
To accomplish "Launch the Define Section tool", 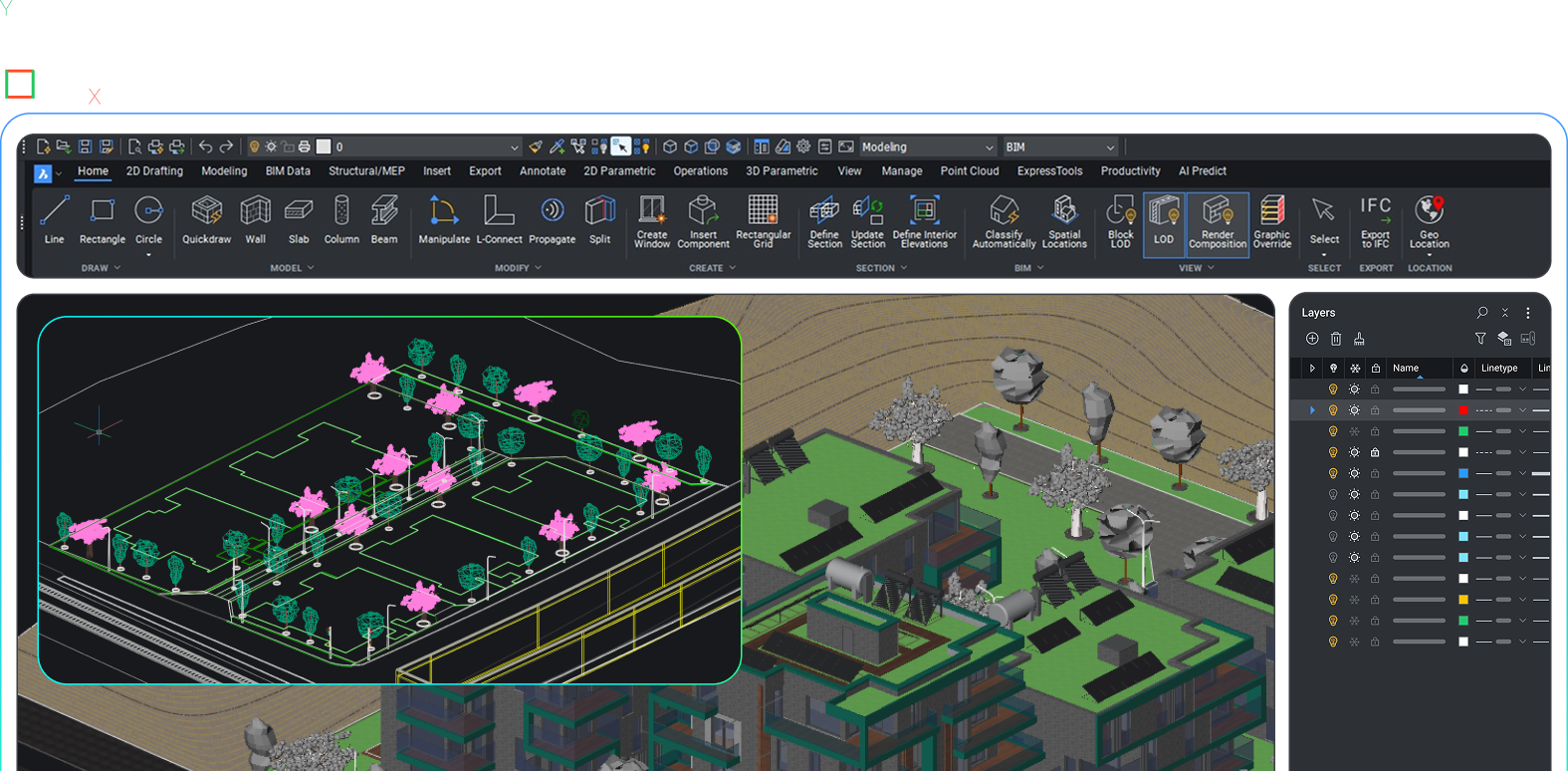I will [824, 221].
